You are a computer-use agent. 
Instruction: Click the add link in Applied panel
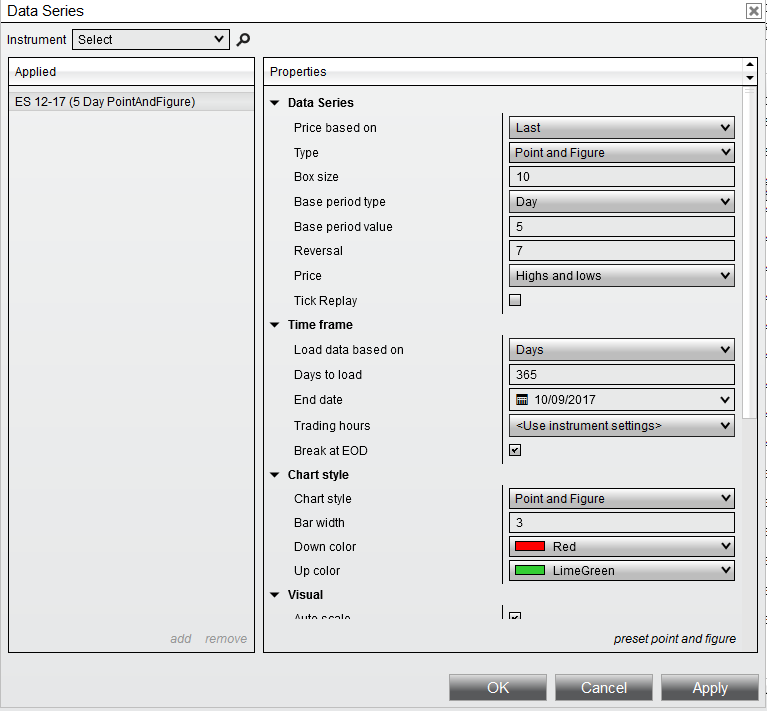point(180,639)
